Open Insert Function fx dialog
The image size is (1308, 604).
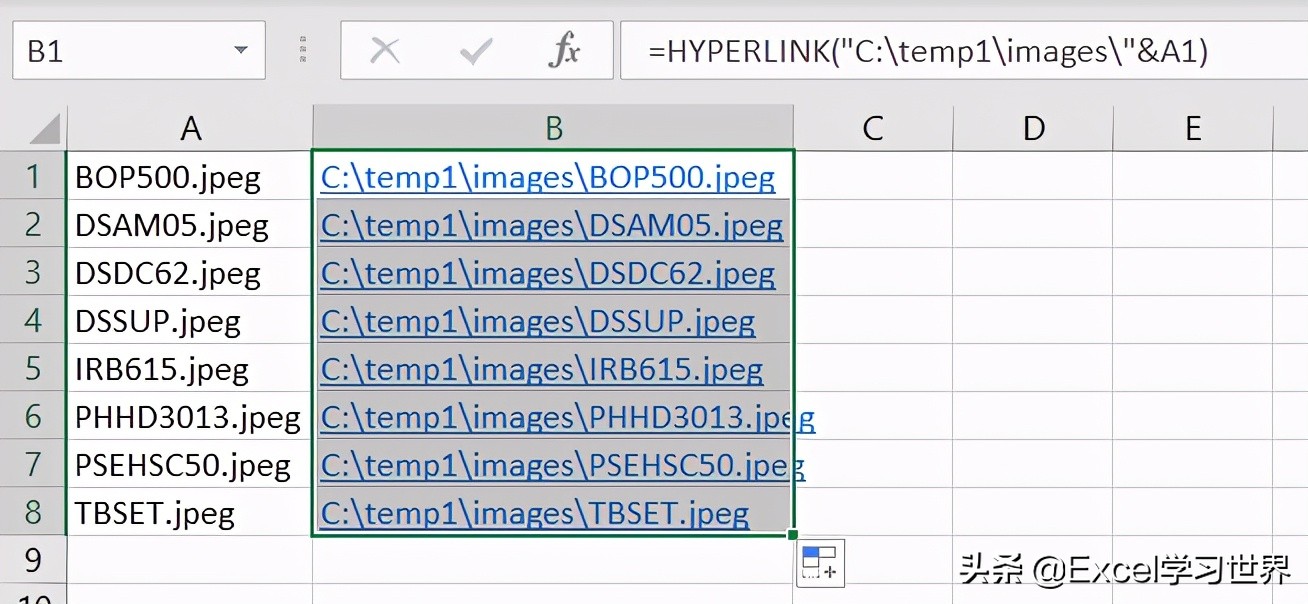pyautogui.click(x=564, y=49)
